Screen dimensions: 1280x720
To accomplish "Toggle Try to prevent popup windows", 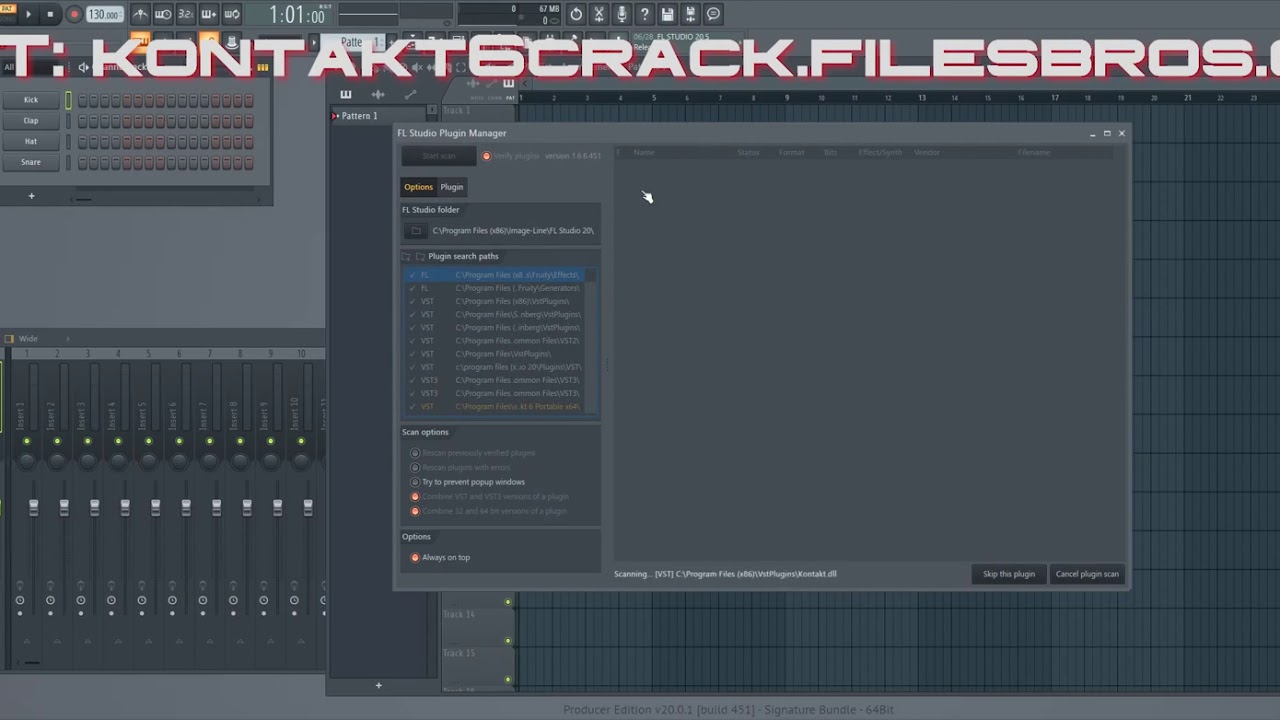I will point(415,482).
